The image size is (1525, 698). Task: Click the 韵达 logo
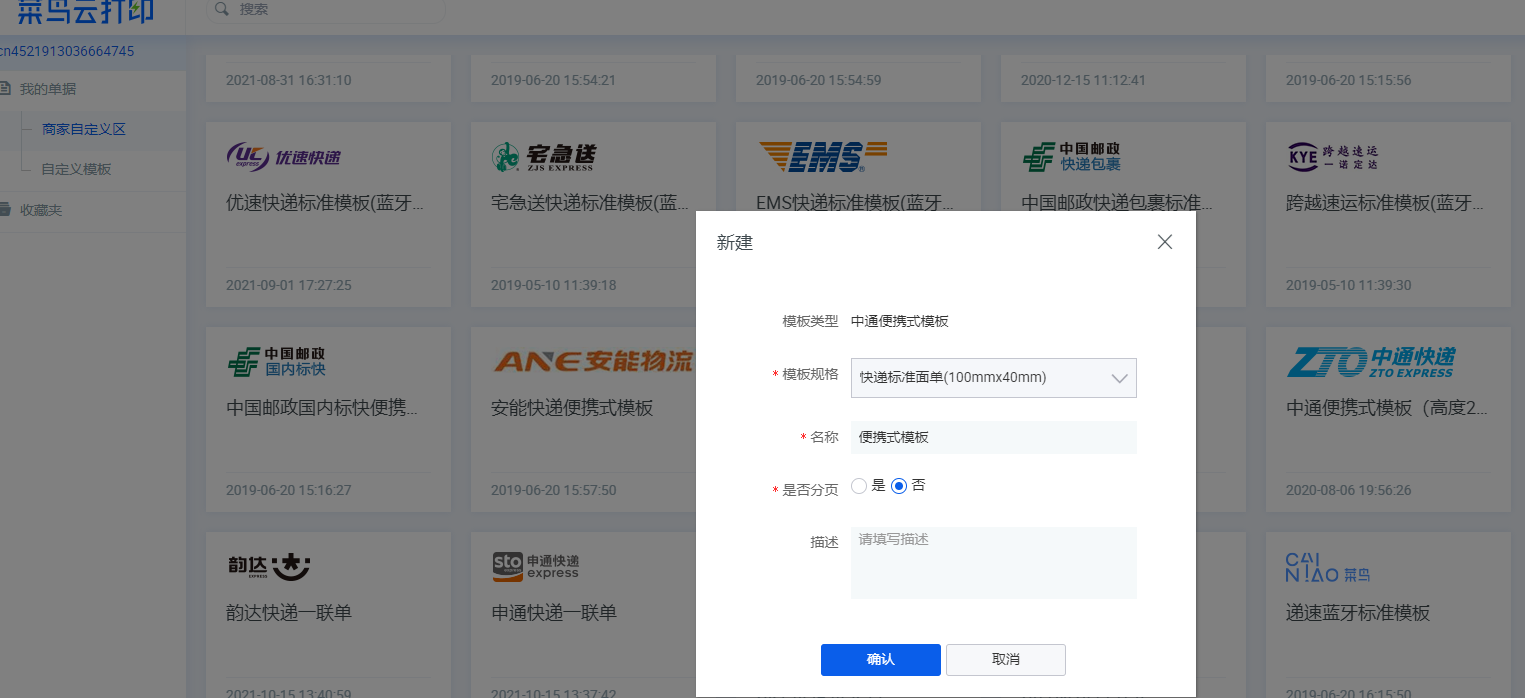[x=269, y=566]
